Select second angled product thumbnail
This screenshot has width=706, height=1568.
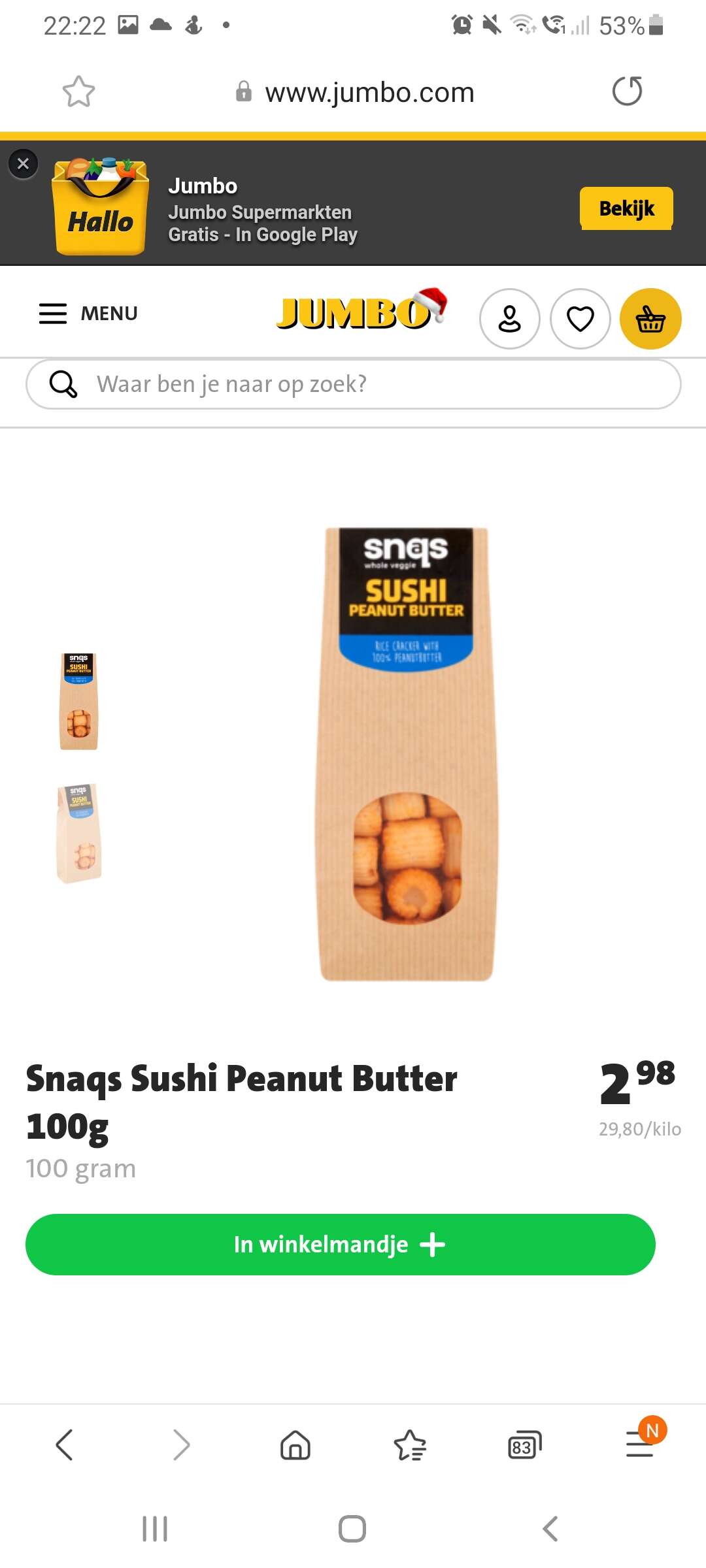point(79,833)
